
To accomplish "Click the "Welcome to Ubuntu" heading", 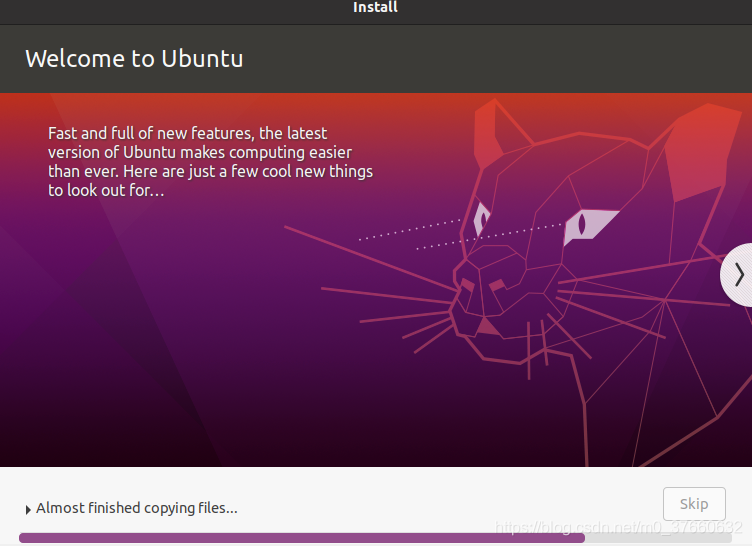I will click(x=134, y=59).
